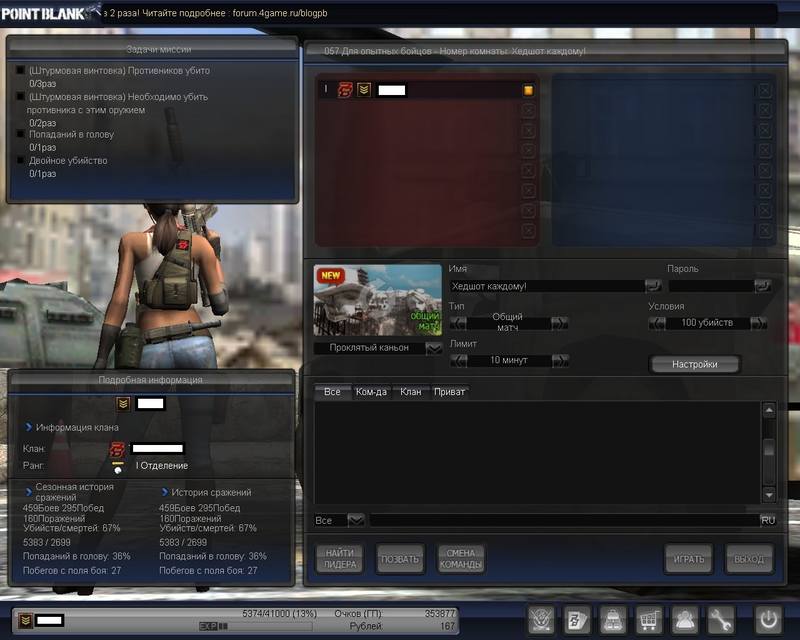
Task: Close the bottom slot in the red team panel
Action: [529, 230]
